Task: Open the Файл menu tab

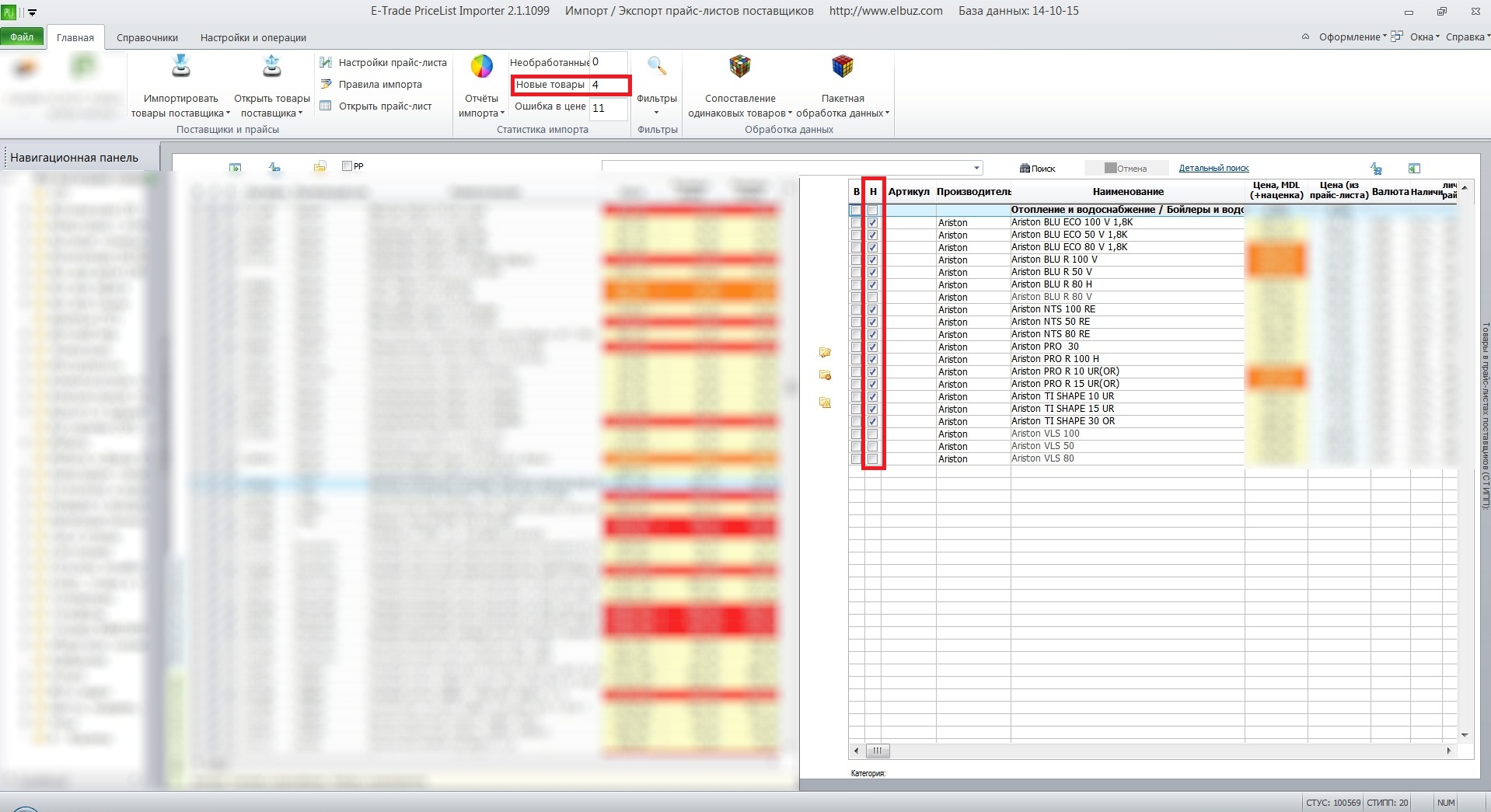Action: pyautogui.click(x=22, y=37)
